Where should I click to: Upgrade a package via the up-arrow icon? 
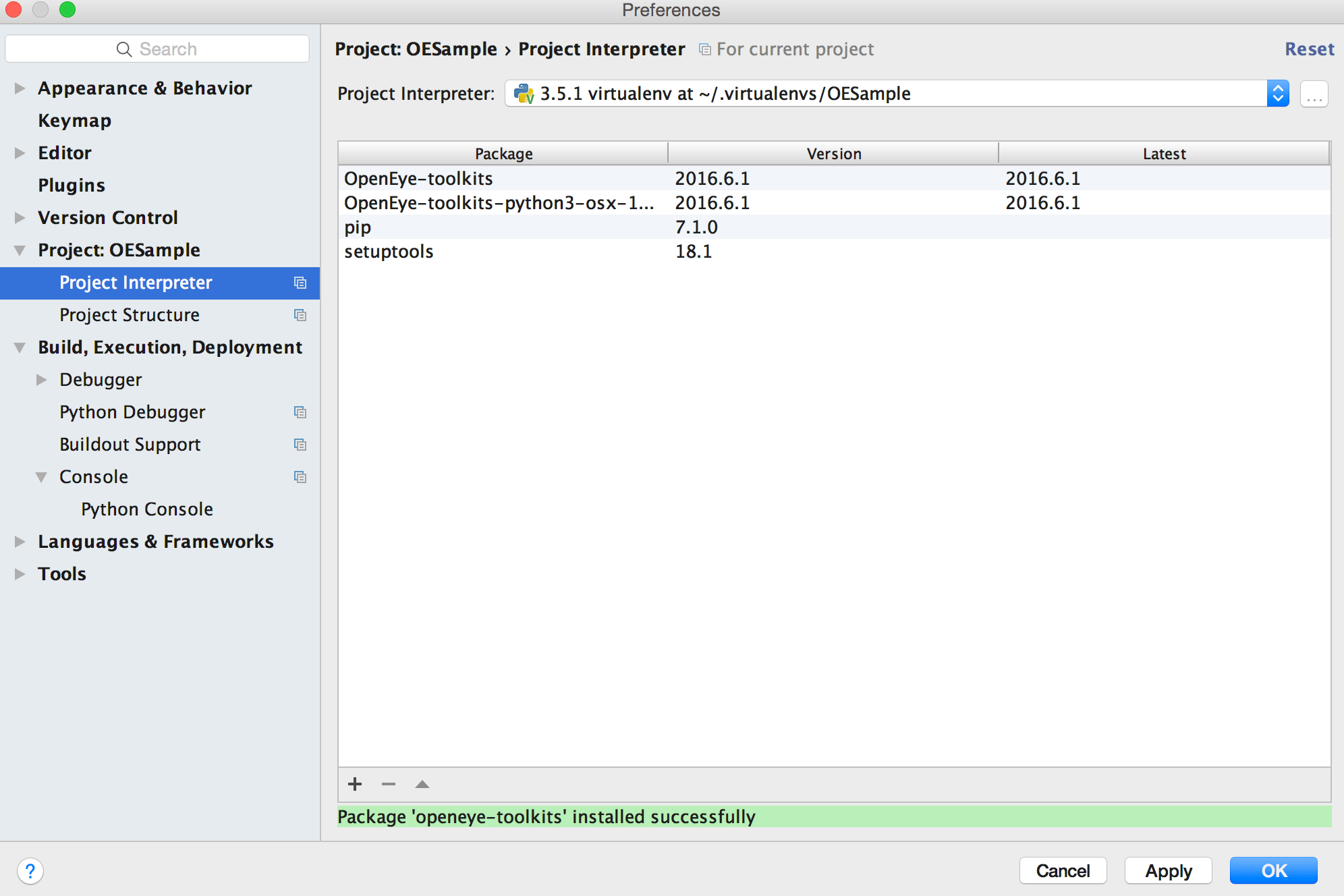422,783
